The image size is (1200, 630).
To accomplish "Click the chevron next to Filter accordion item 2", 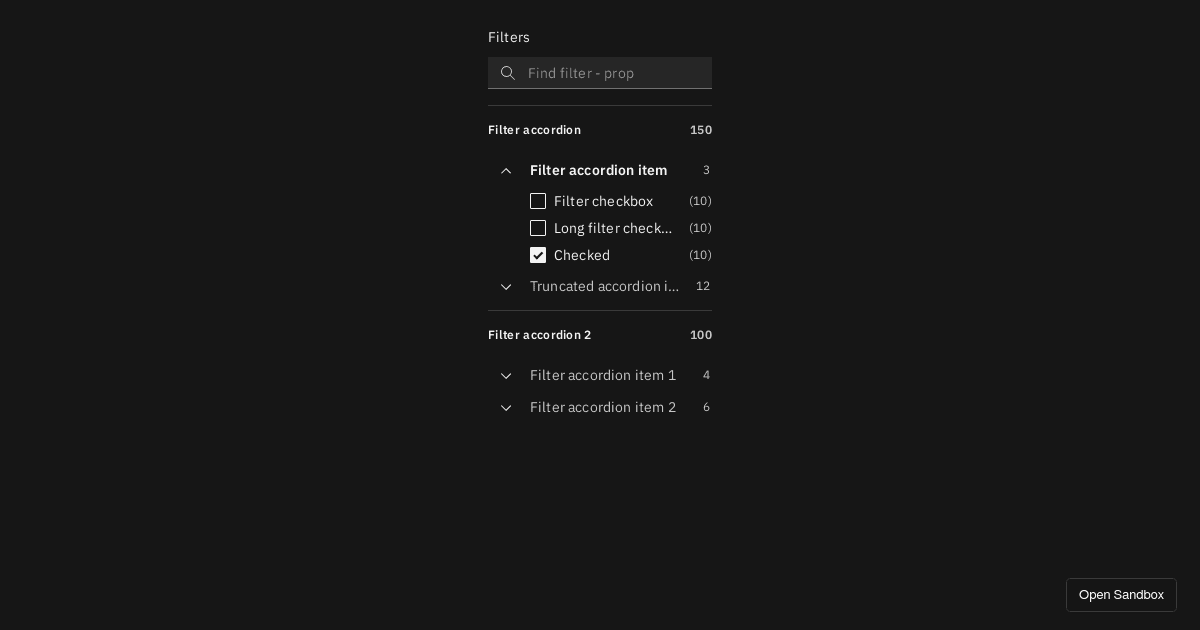I will (x=506, y=408).
